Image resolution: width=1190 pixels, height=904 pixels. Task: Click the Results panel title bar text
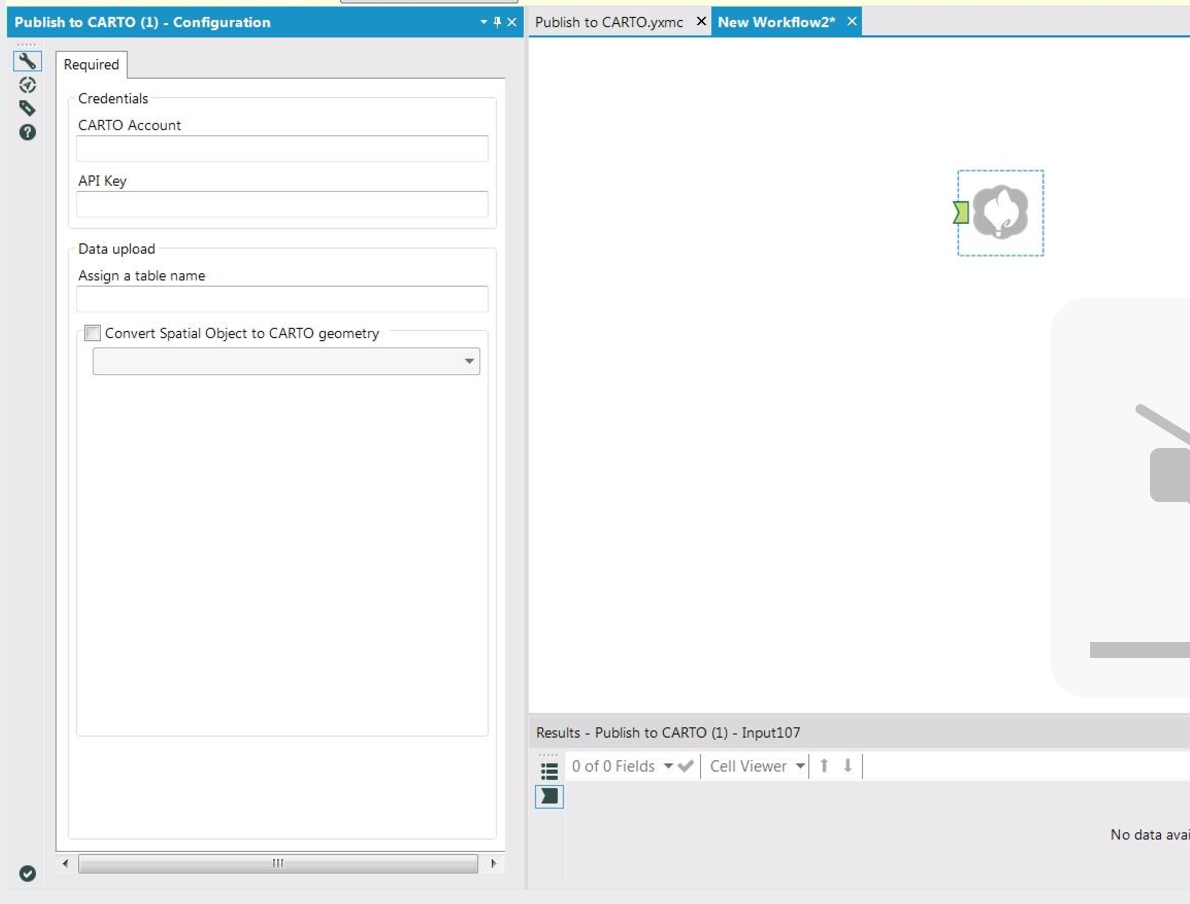[668, 732]
